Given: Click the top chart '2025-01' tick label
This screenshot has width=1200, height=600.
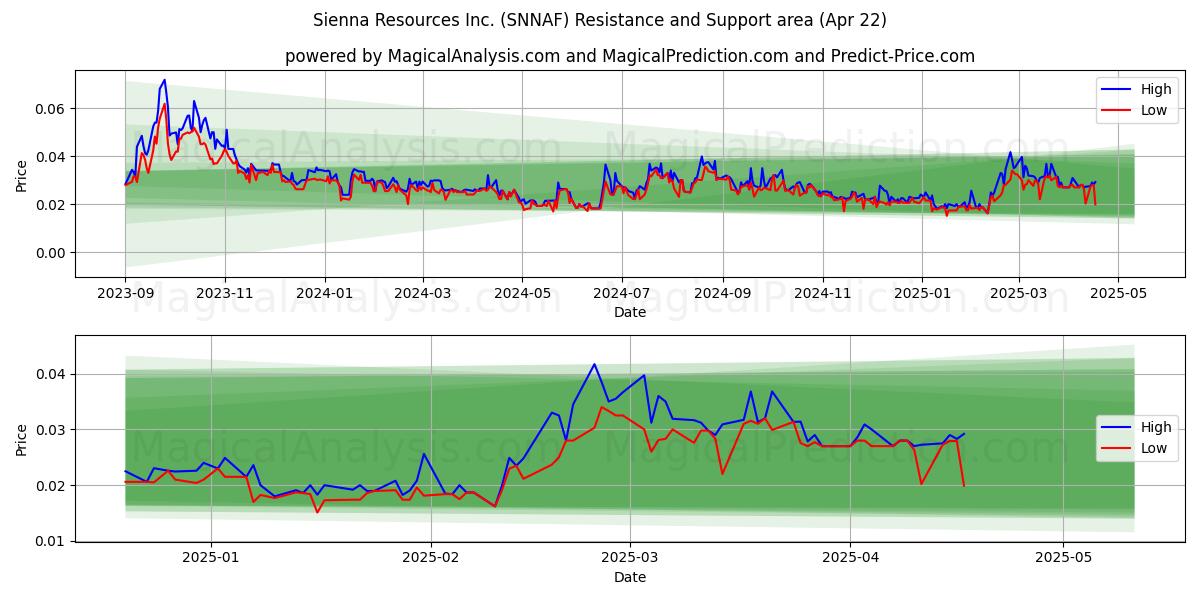Looking at the screenshot, I should coord(923,294).
